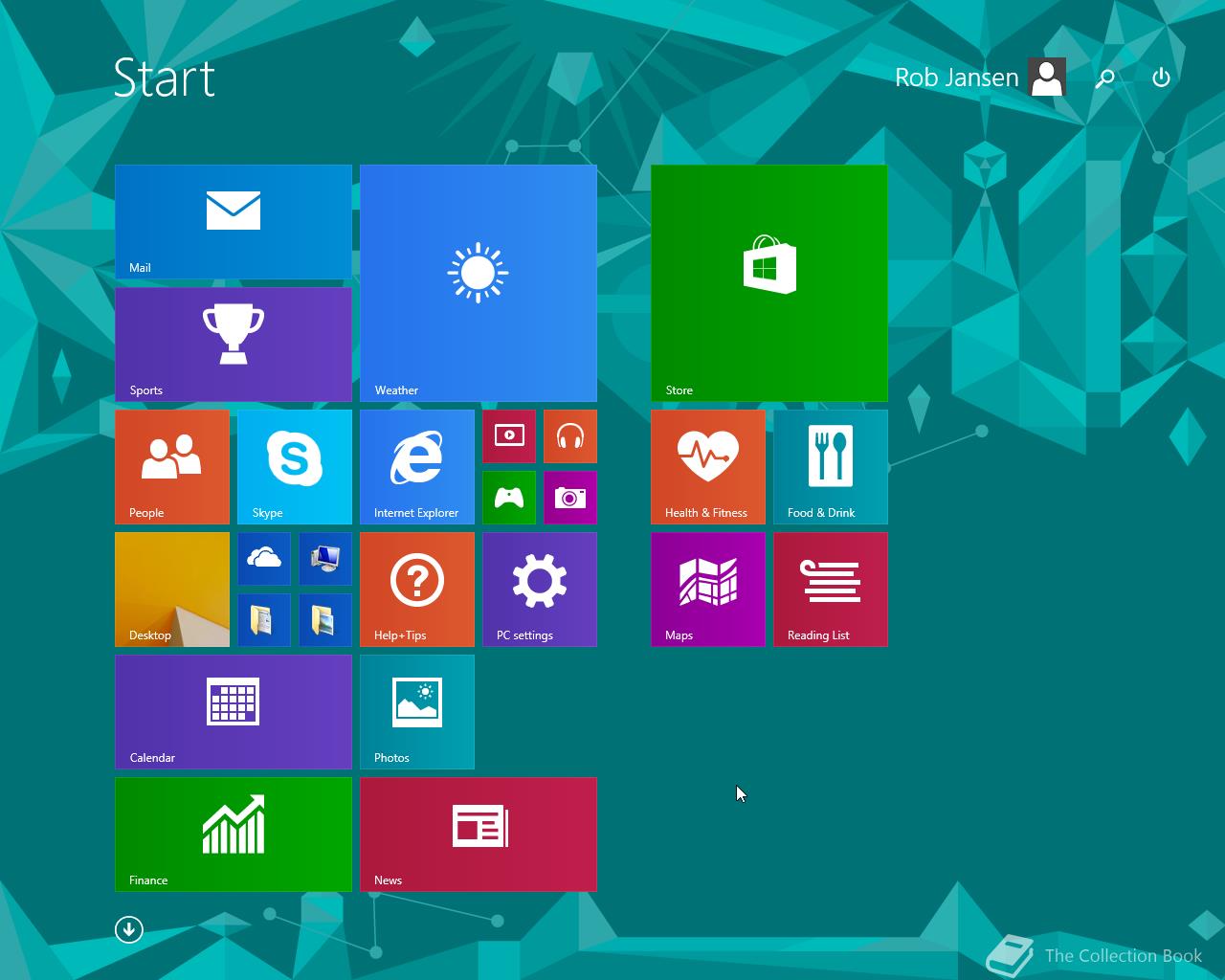This screenshot has height=980, width=1225.
Task: Open the Sports trophy tile
Action: [x=234, y=345]
